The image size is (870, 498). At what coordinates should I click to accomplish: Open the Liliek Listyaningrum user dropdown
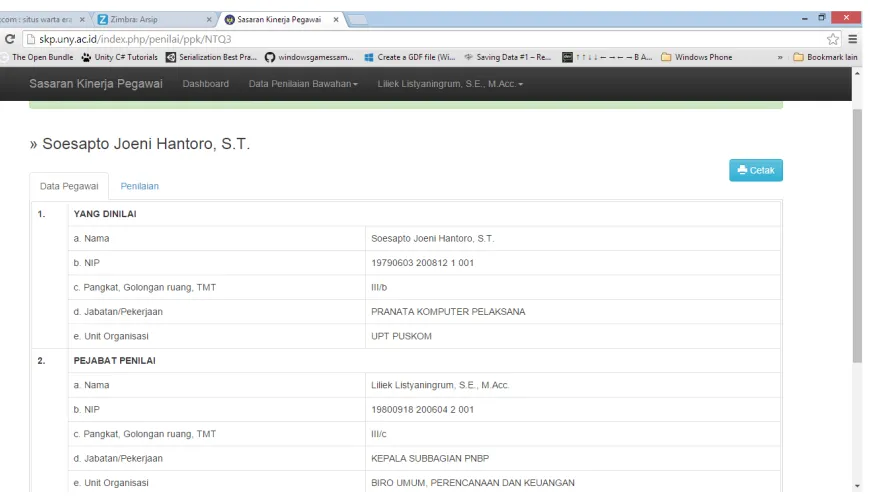pyautogui.click(x=450, y=84)
